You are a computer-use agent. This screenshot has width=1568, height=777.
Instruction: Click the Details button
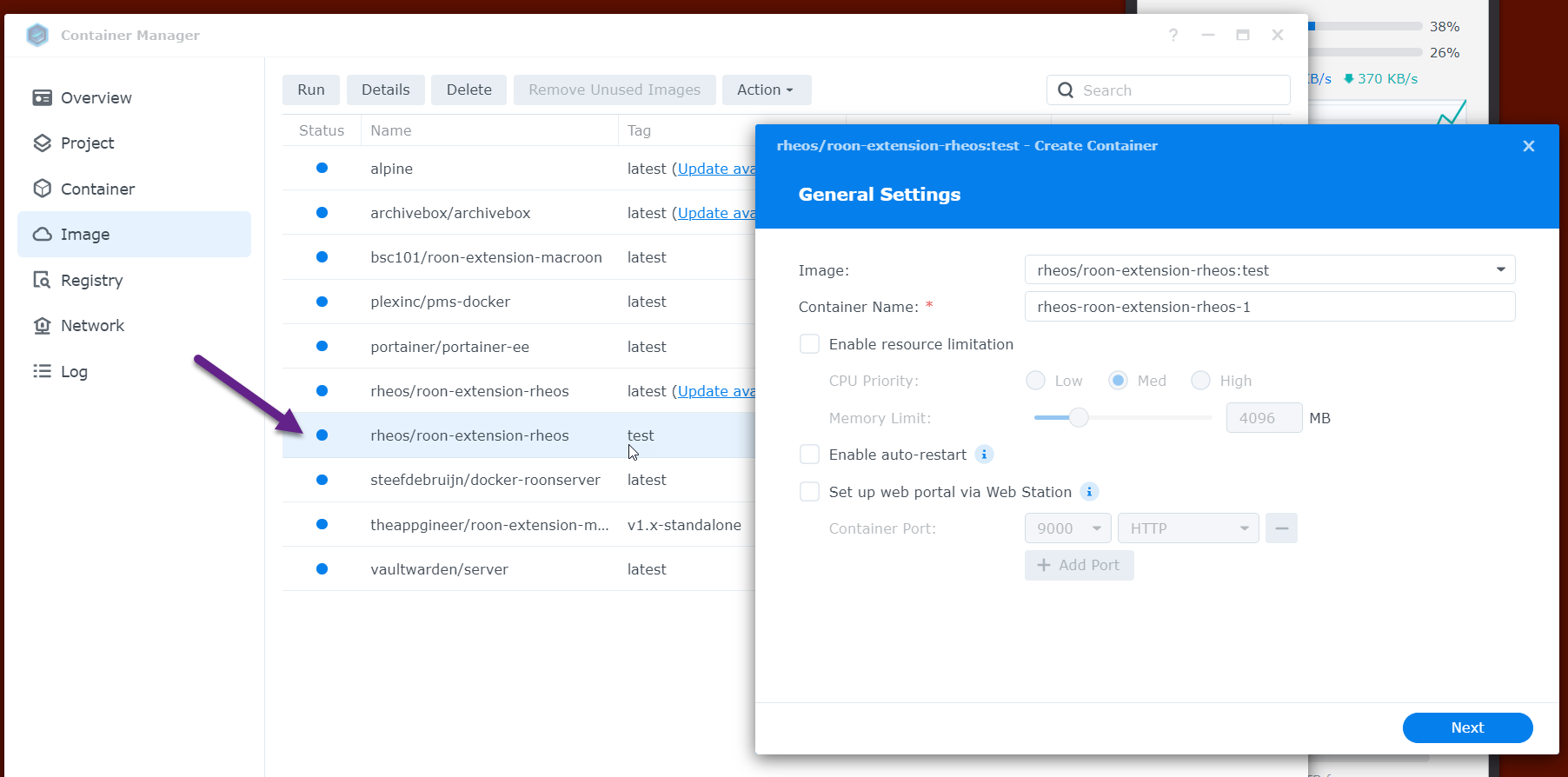coord(386,90)
